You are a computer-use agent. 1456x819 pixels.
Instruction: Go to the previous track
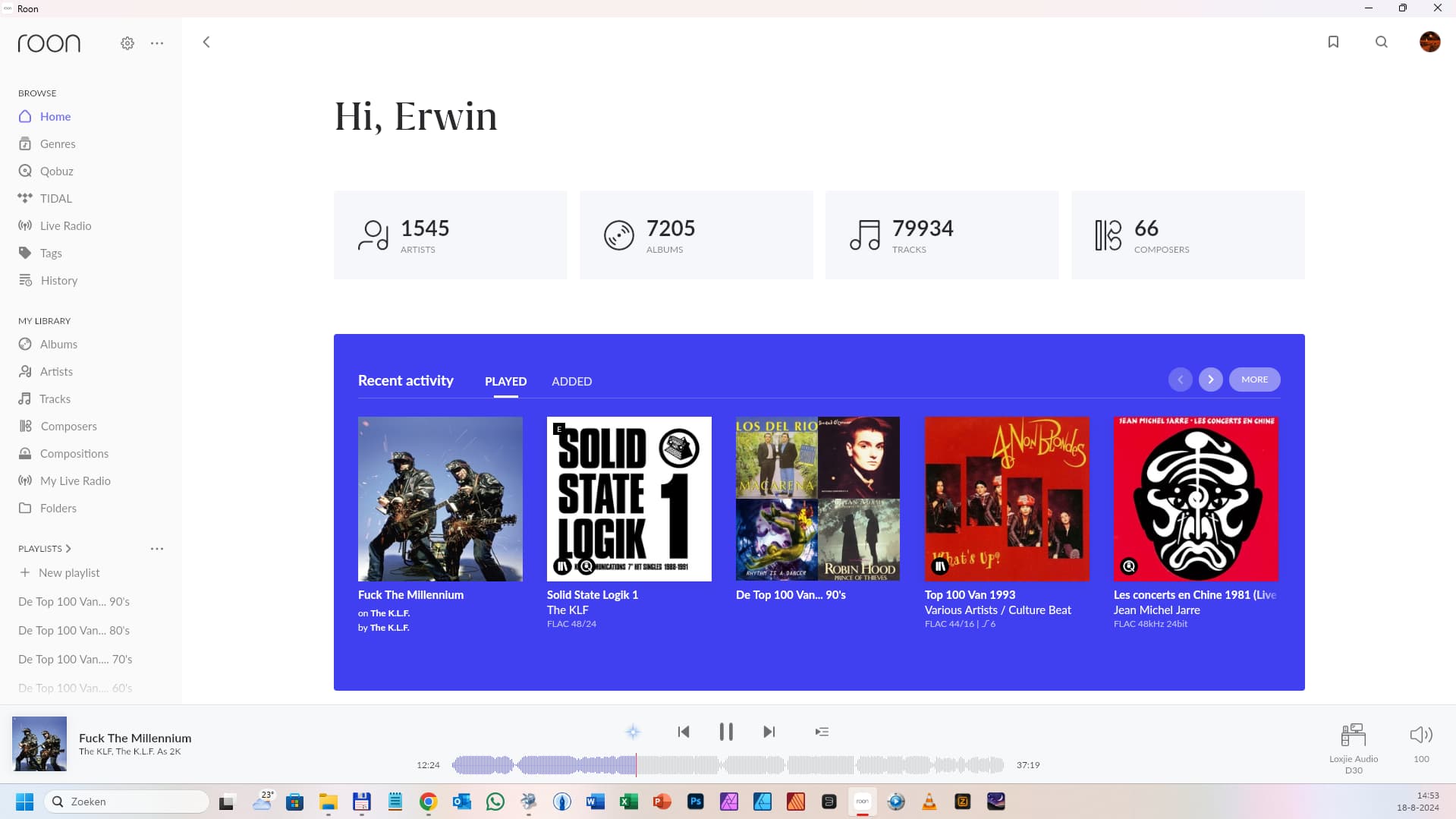tap(683, 732)
